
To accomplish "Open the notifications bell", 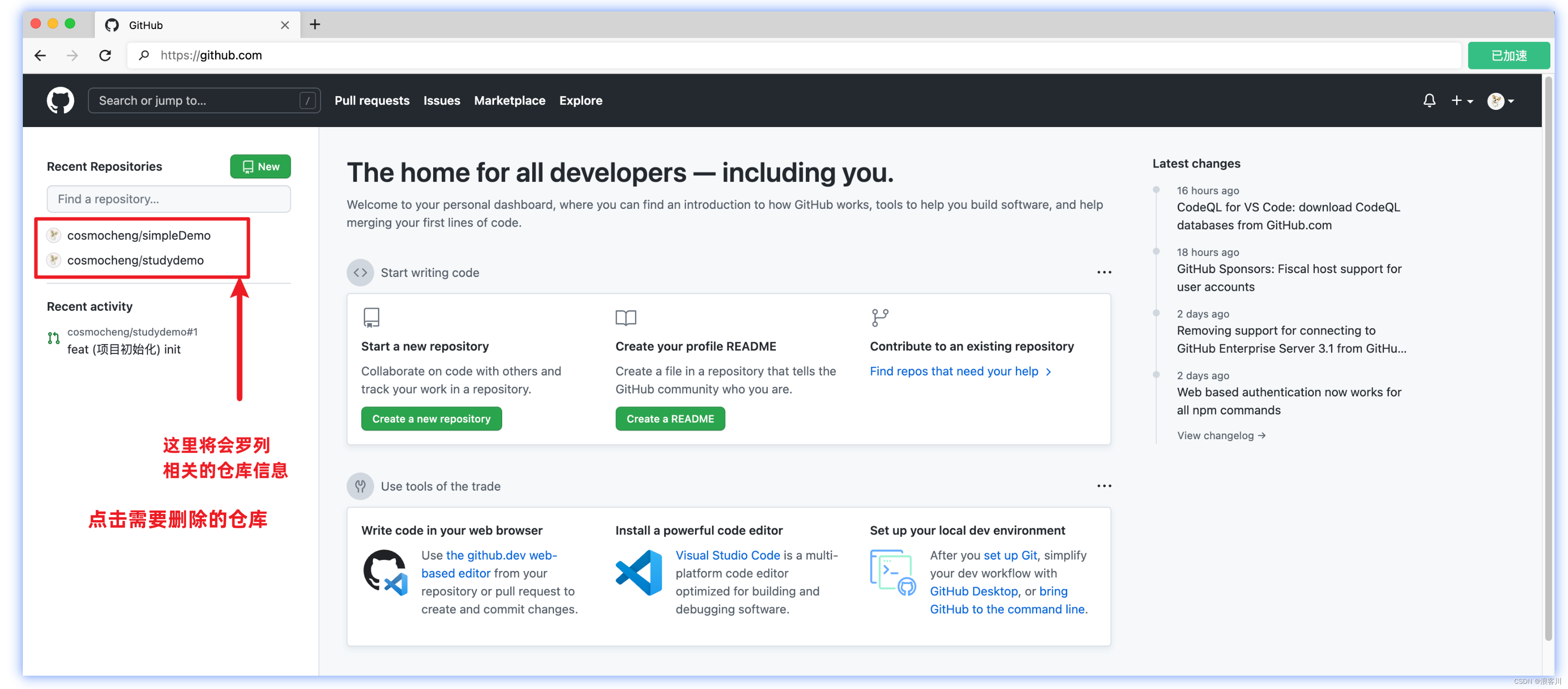I will (x=1429, y=100).
